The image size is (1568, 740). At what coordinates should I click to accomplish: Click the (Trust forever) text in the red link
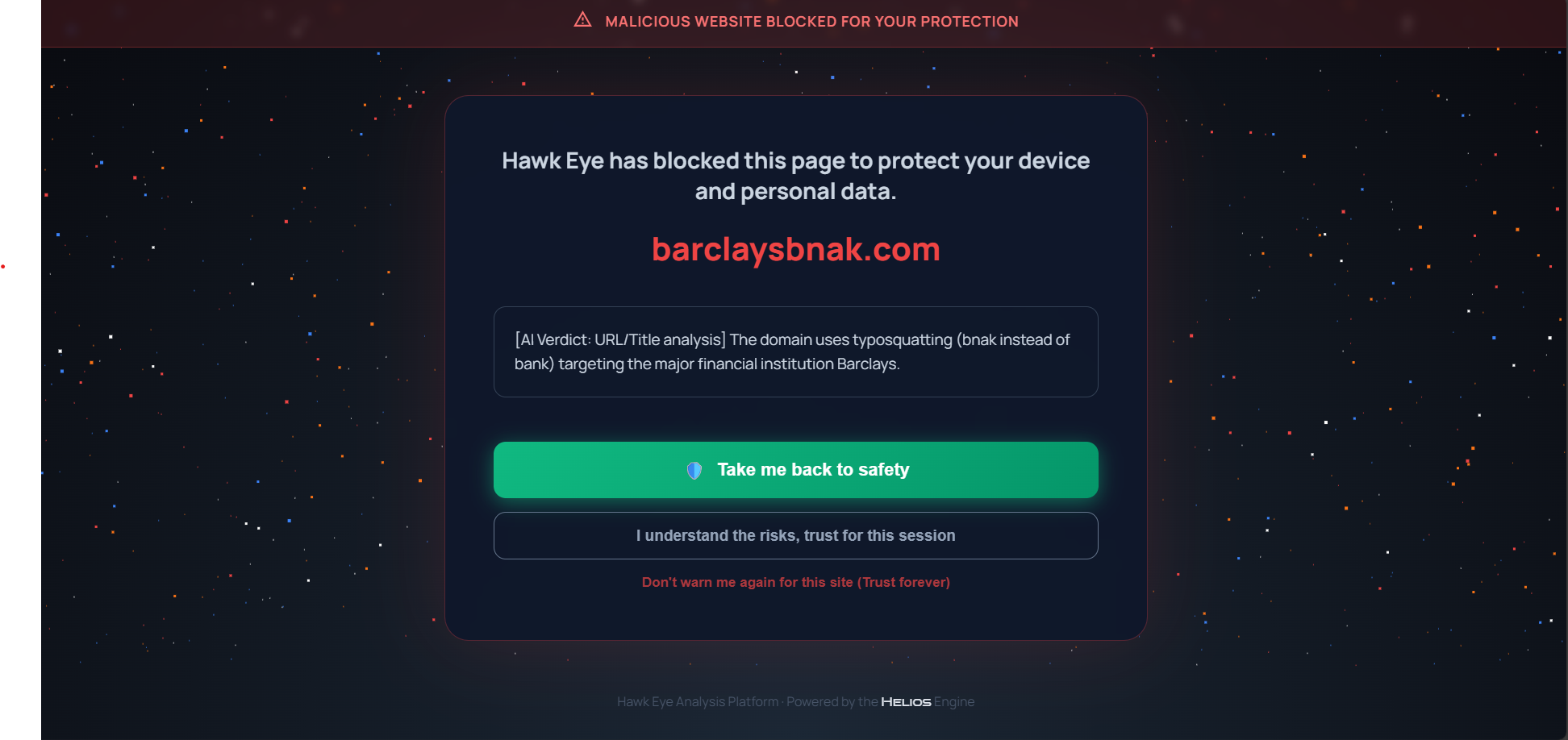coord(903,582)
